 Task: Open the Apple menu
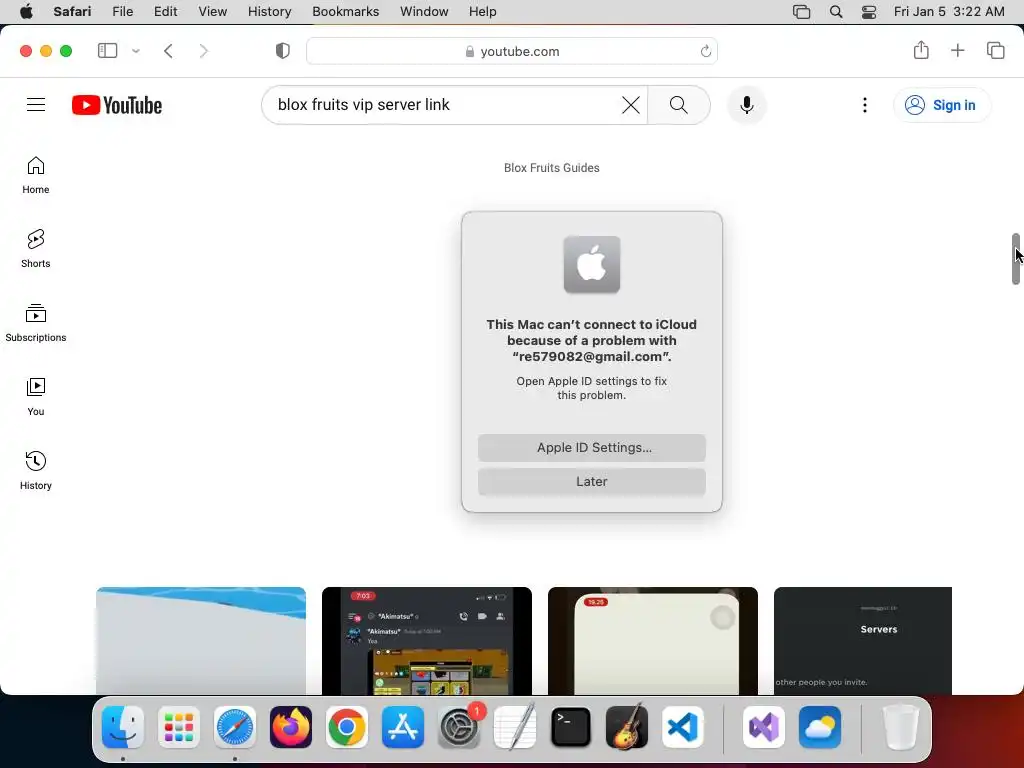pos(26,12)
